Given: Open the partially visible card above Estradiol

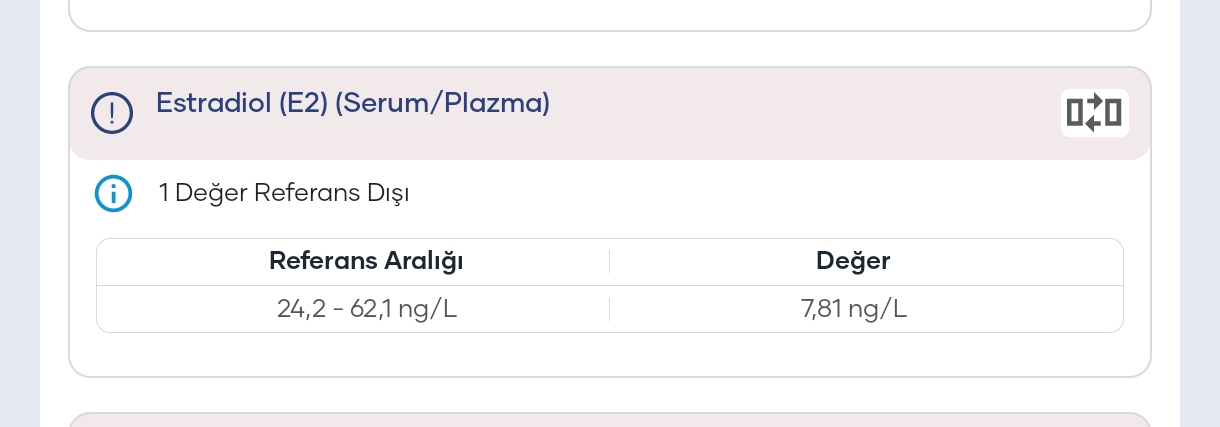Looking at the screenshot, I should [x=610, y=15].
